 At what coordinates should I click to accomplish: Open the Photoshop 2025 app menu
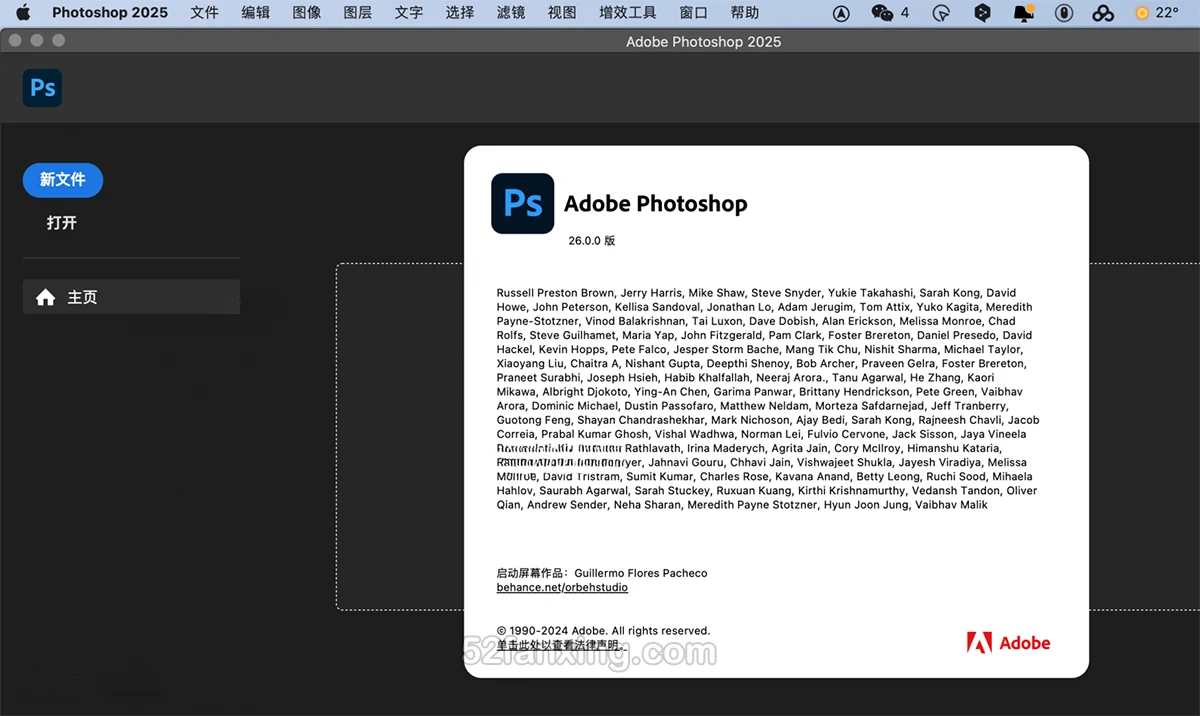(x=110, y=13)
